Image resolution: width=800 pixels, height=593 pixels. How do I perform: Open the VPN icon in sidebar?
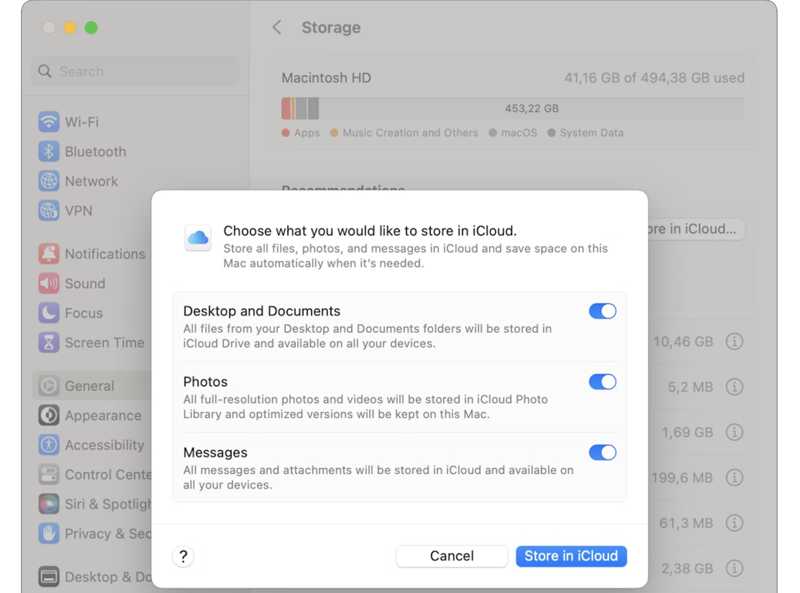point(48,211)
